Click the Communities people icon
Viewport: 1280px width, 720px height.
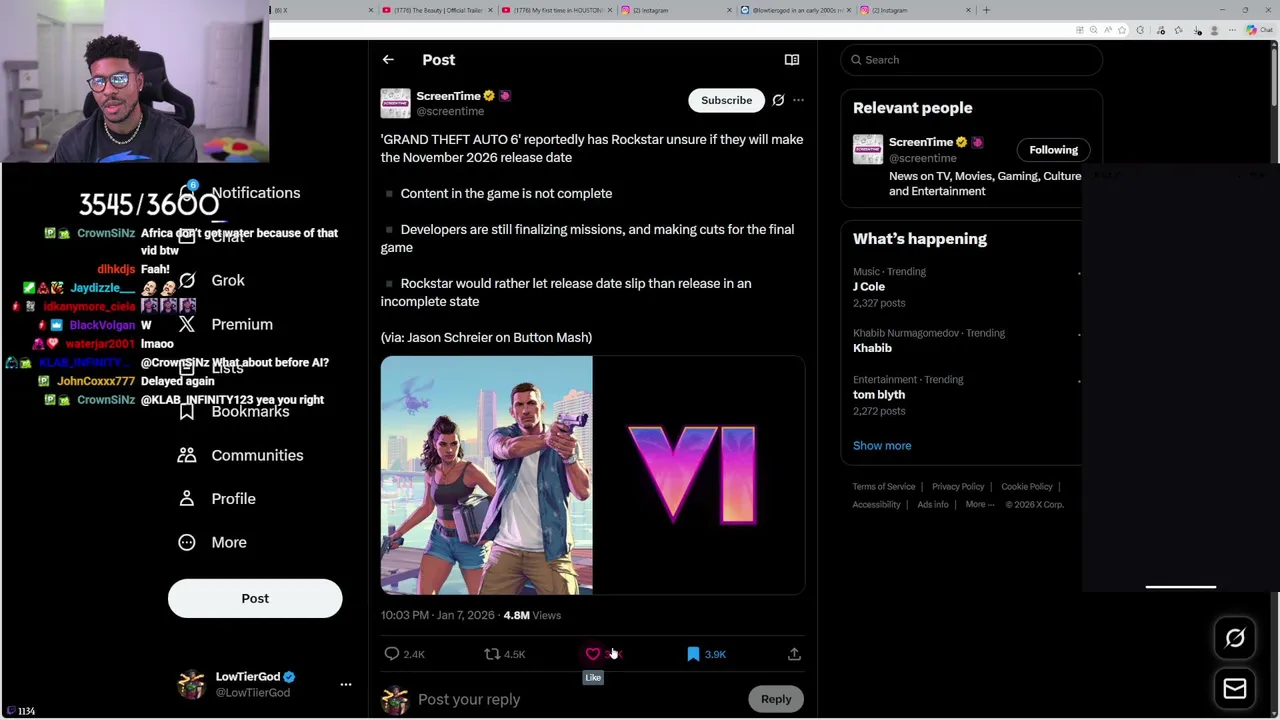coord(187,455)
